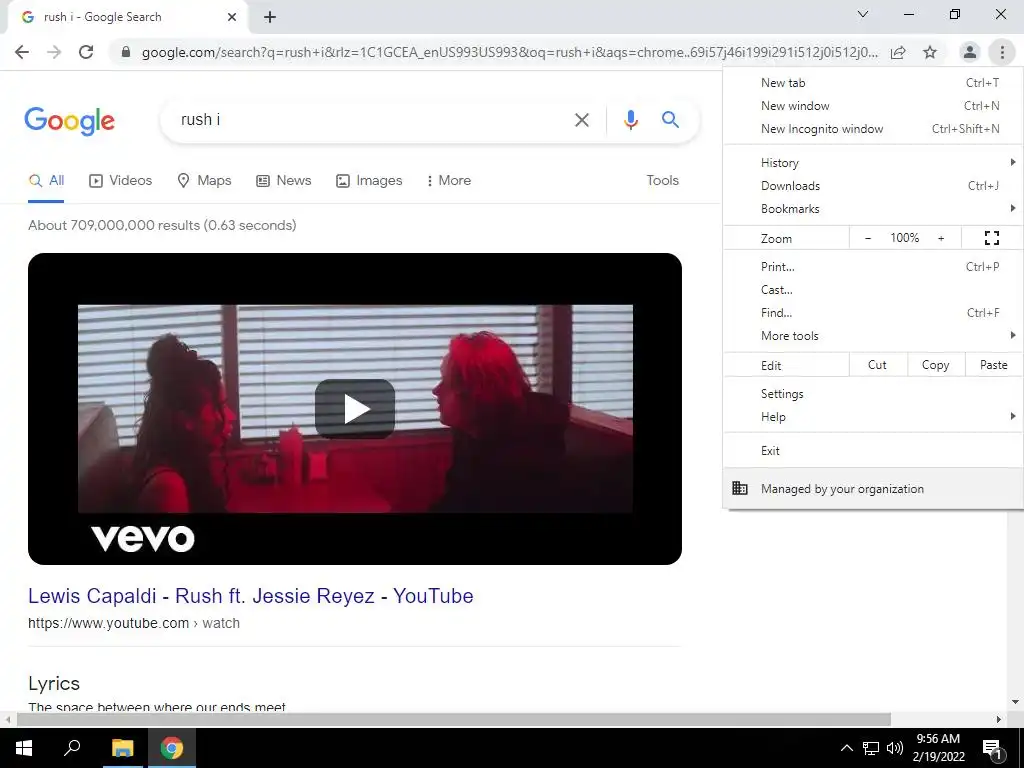Click the horizontal scrollbar thumb
The height and width of the screenshot is (768, 1024).
[x=454, y=719]
